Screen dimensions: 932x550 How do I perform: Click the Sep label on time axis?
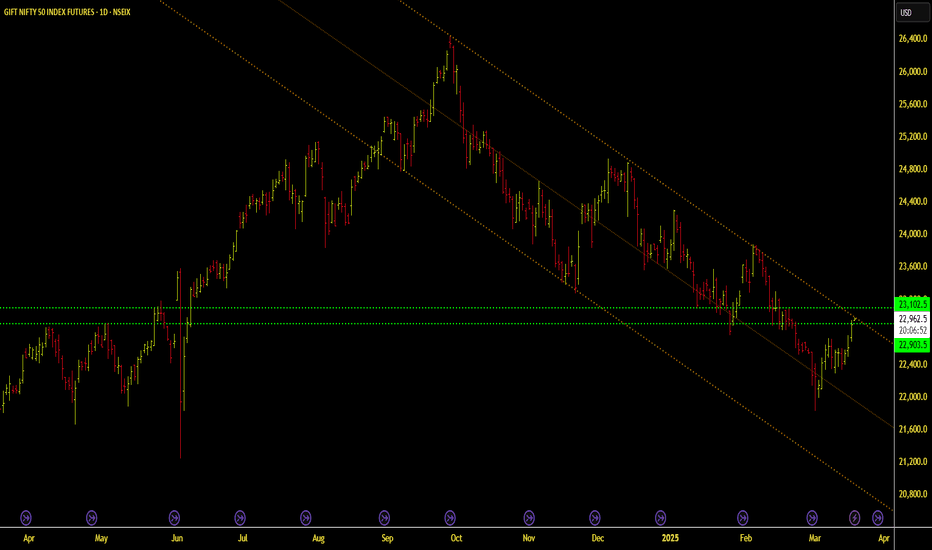(x=387, y=538)
